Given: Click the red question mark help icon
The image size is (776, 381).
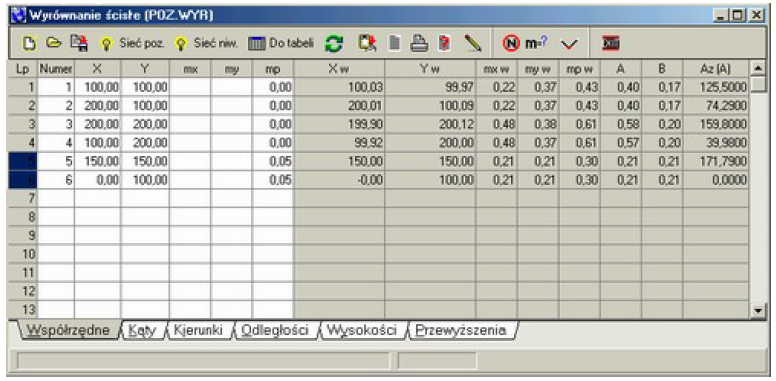Looking at the screenshot, I should coord(444,44).
